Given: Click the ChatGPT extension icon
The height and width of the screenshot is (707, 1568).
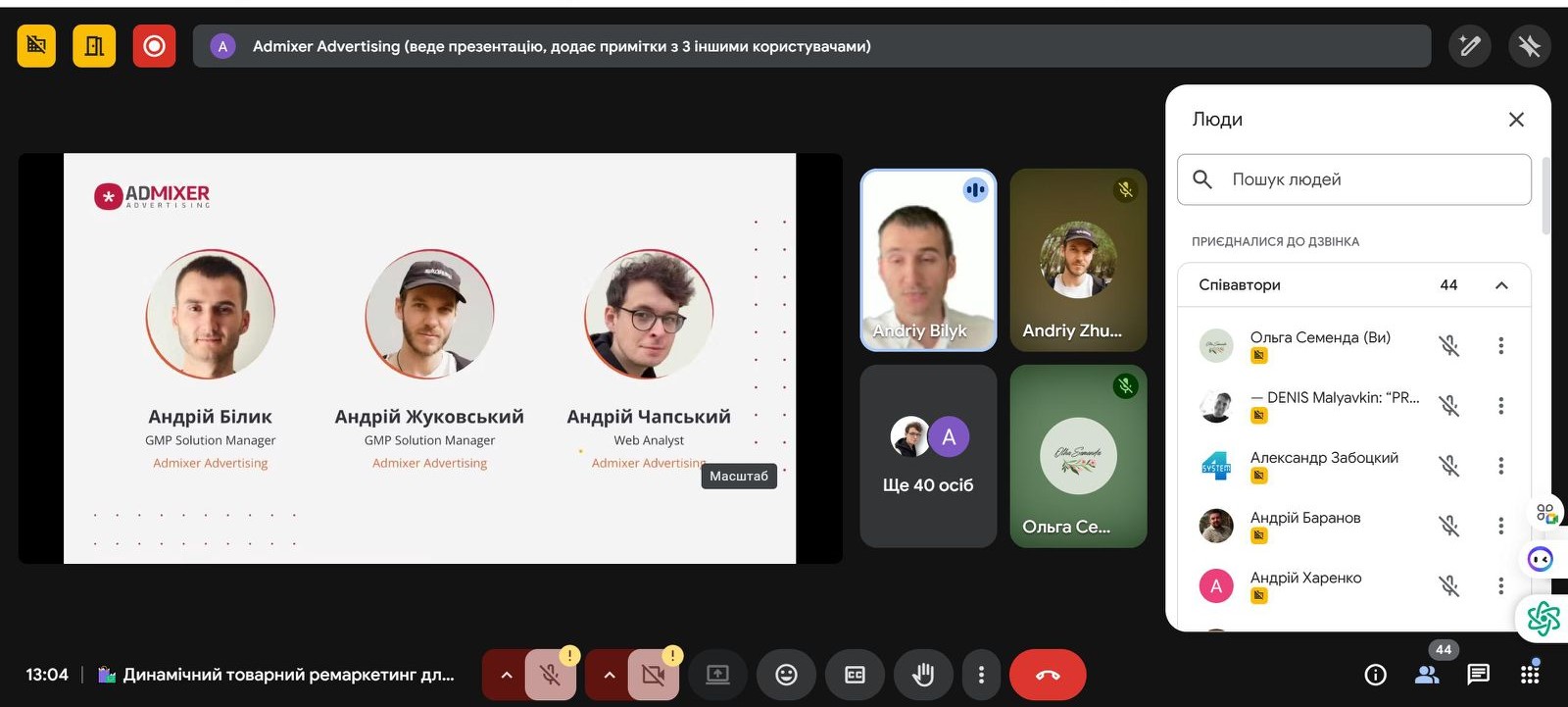Looking at the screenshot, I should [1543, 618].
